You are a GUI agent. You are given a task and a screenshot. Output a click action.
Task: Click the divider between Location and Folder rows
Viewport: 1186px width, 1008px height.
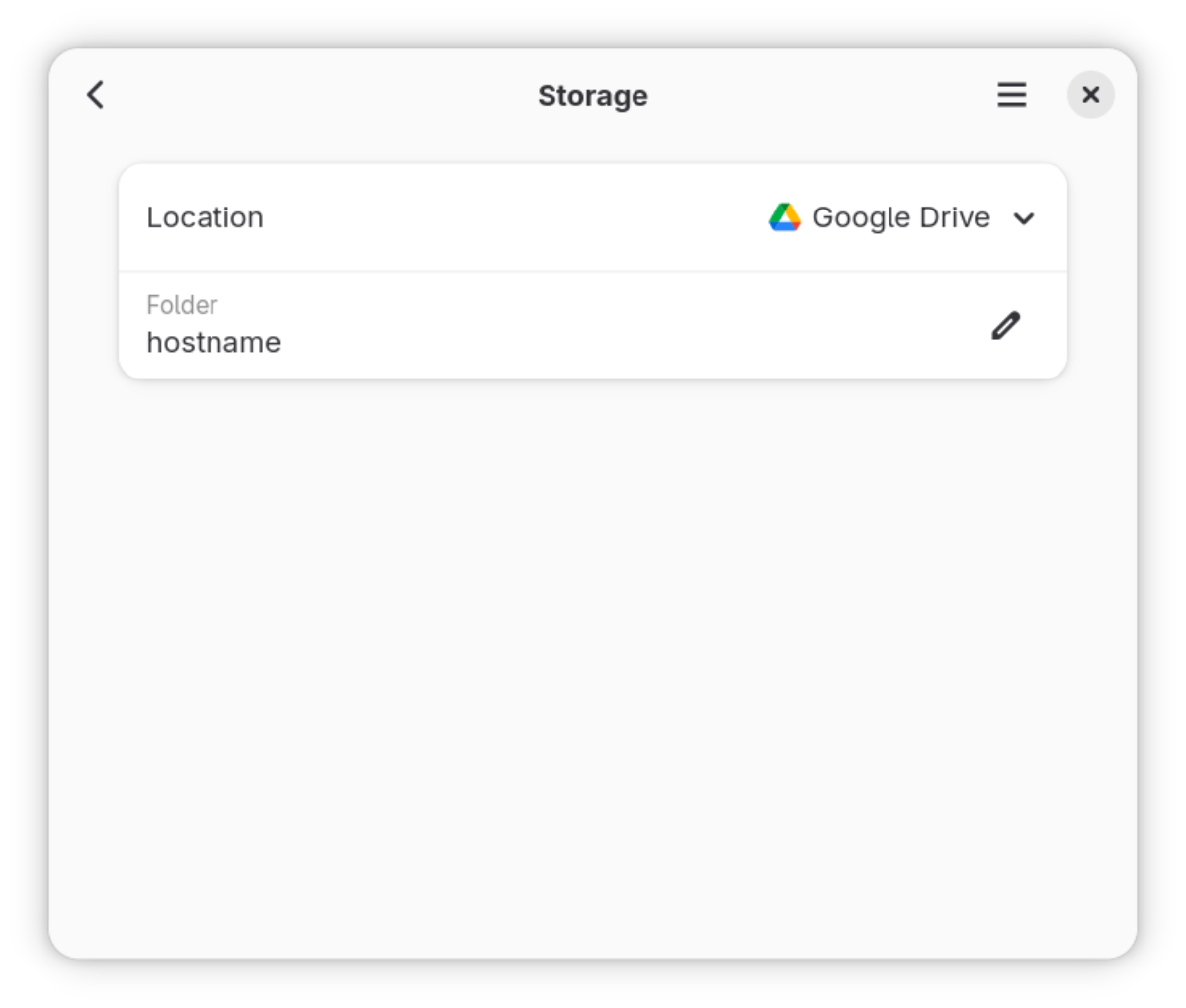pos(593,271)
